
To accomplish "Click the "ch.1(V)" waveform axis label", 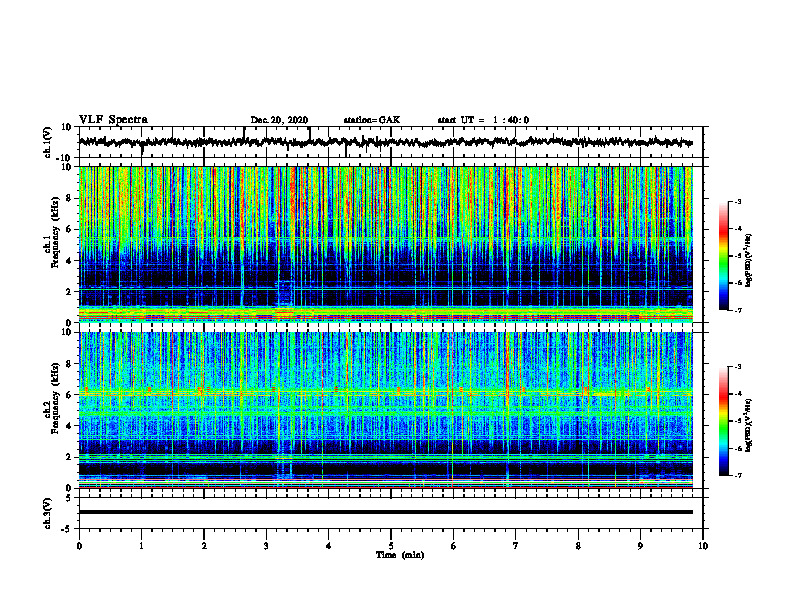I will (48, 142).
